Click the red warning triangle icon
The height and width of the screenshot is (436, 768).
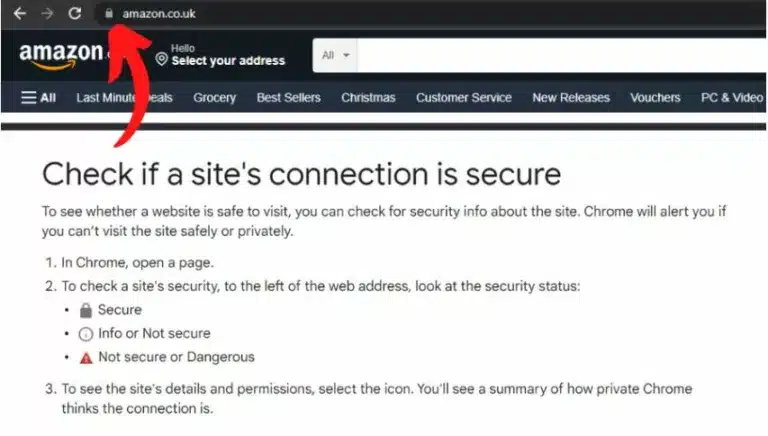[x=86, y=358]
